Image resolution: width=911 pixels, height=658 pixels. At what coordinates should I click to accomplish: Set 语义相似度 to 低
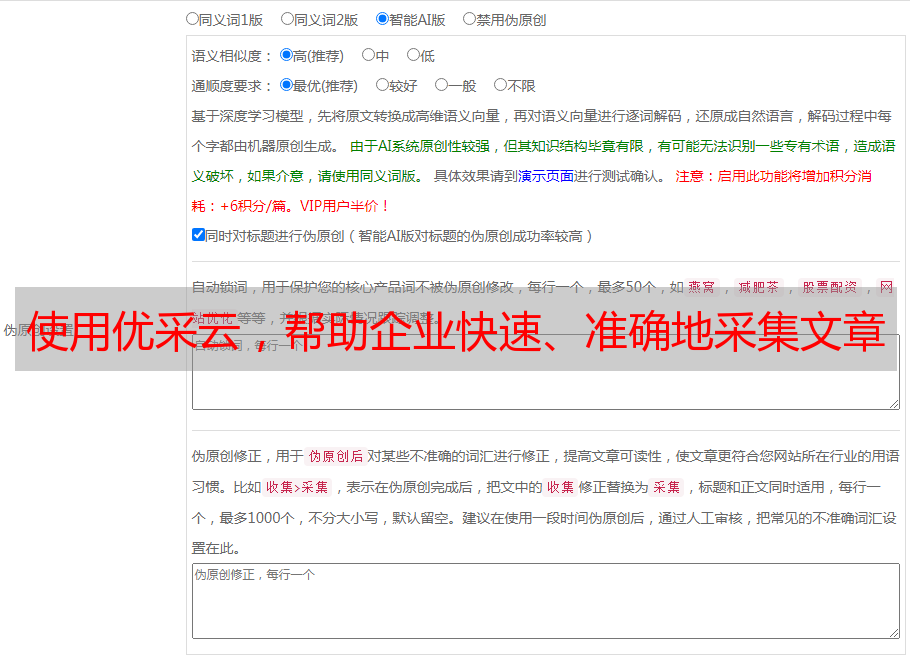point(413,56)
